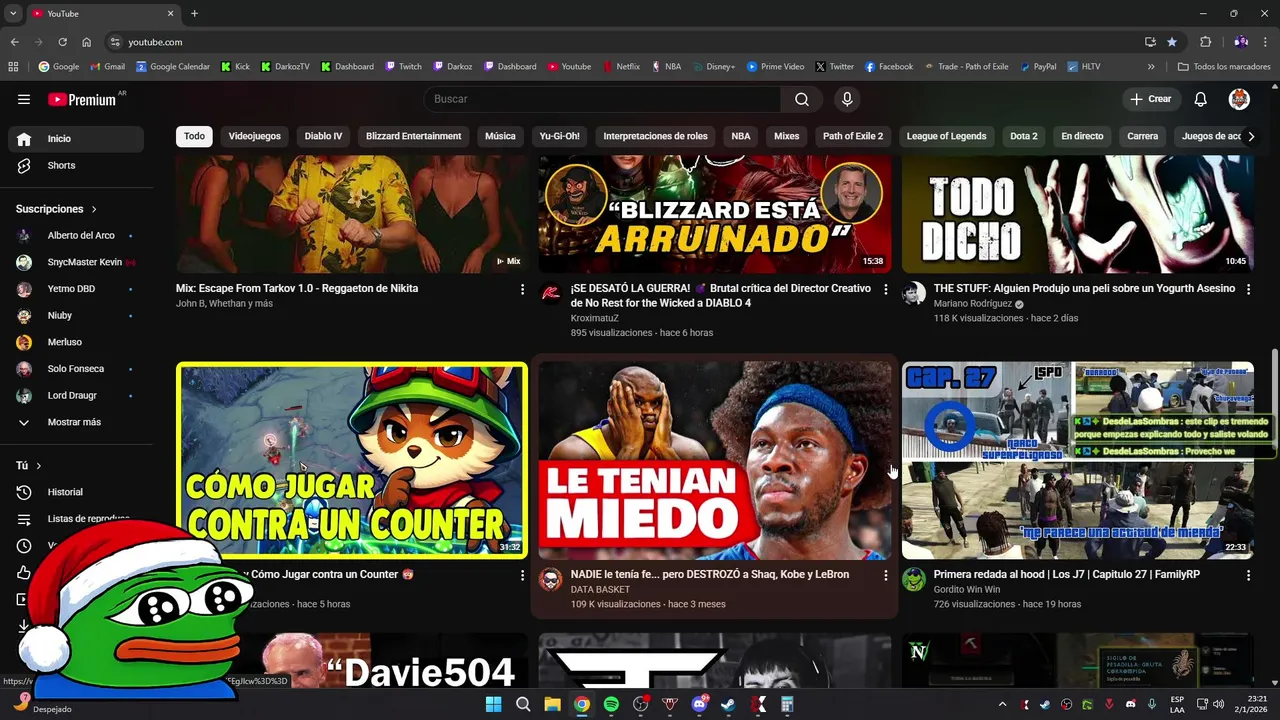Screen dimensions: 1280x720
Task: Go to Inicio in the sidebar
Action: tap(76, 139)
